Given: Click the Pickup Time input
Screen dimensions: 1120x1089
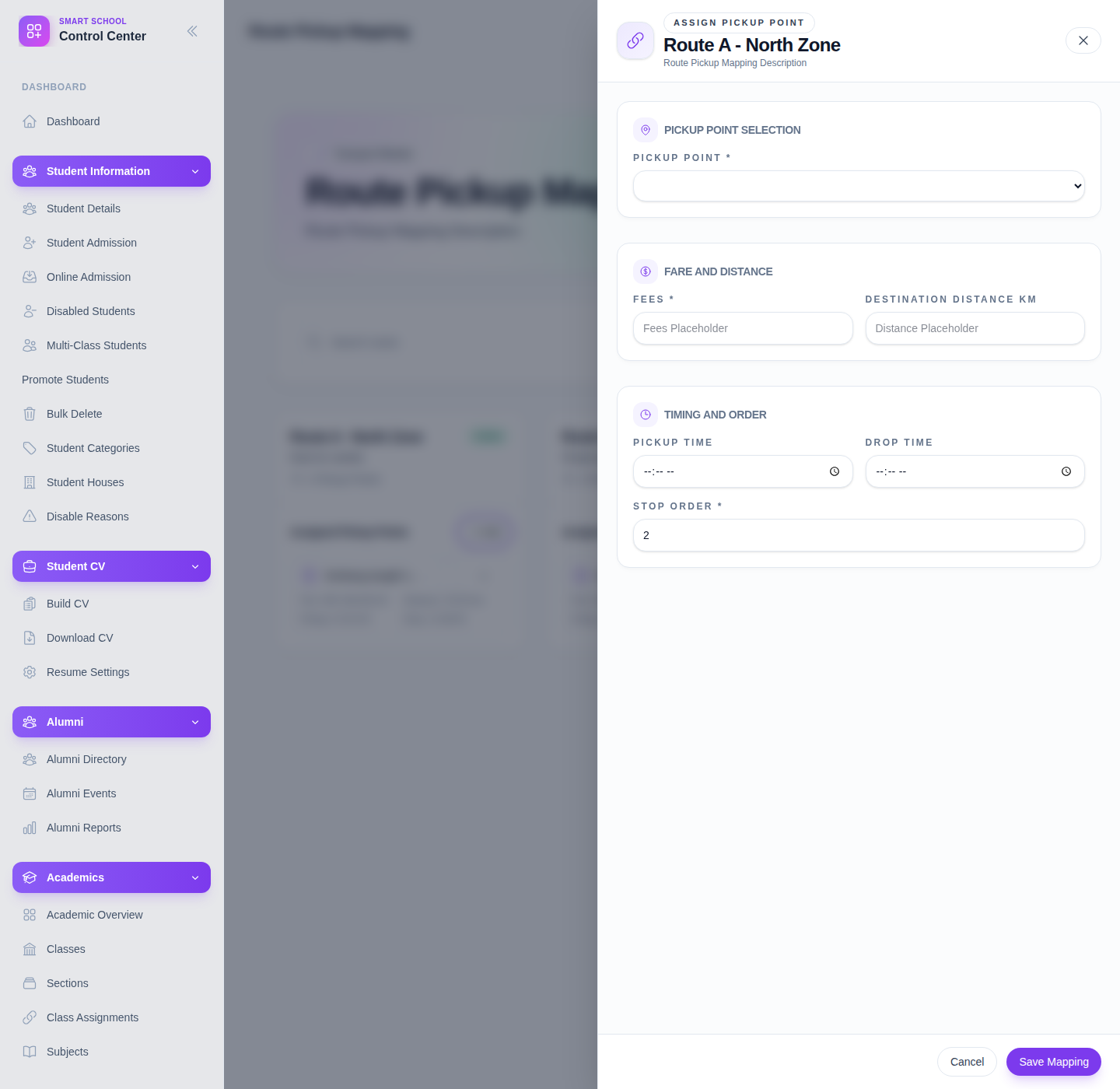Looking at the screenshot, I should pos(743,471).
